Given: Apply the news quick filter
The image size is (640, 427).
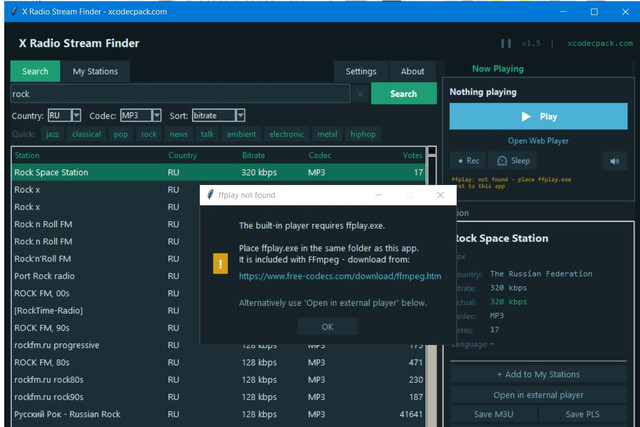Looking at the screenshot, I should (179, 134).
